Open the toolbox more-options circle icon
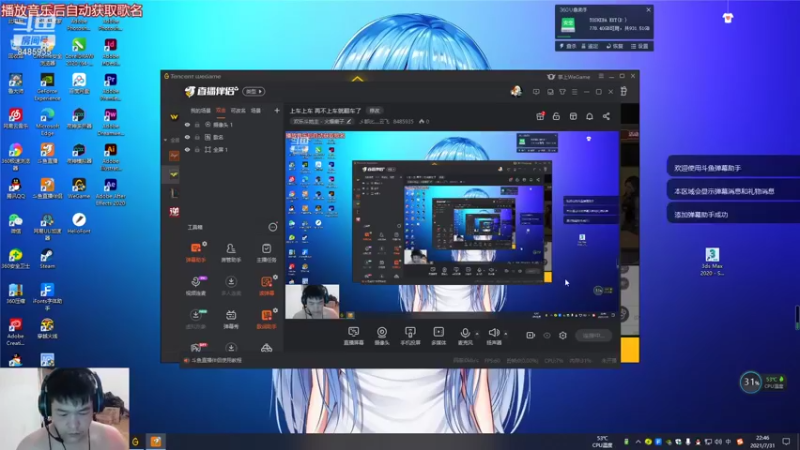 (x=273, y=227)
